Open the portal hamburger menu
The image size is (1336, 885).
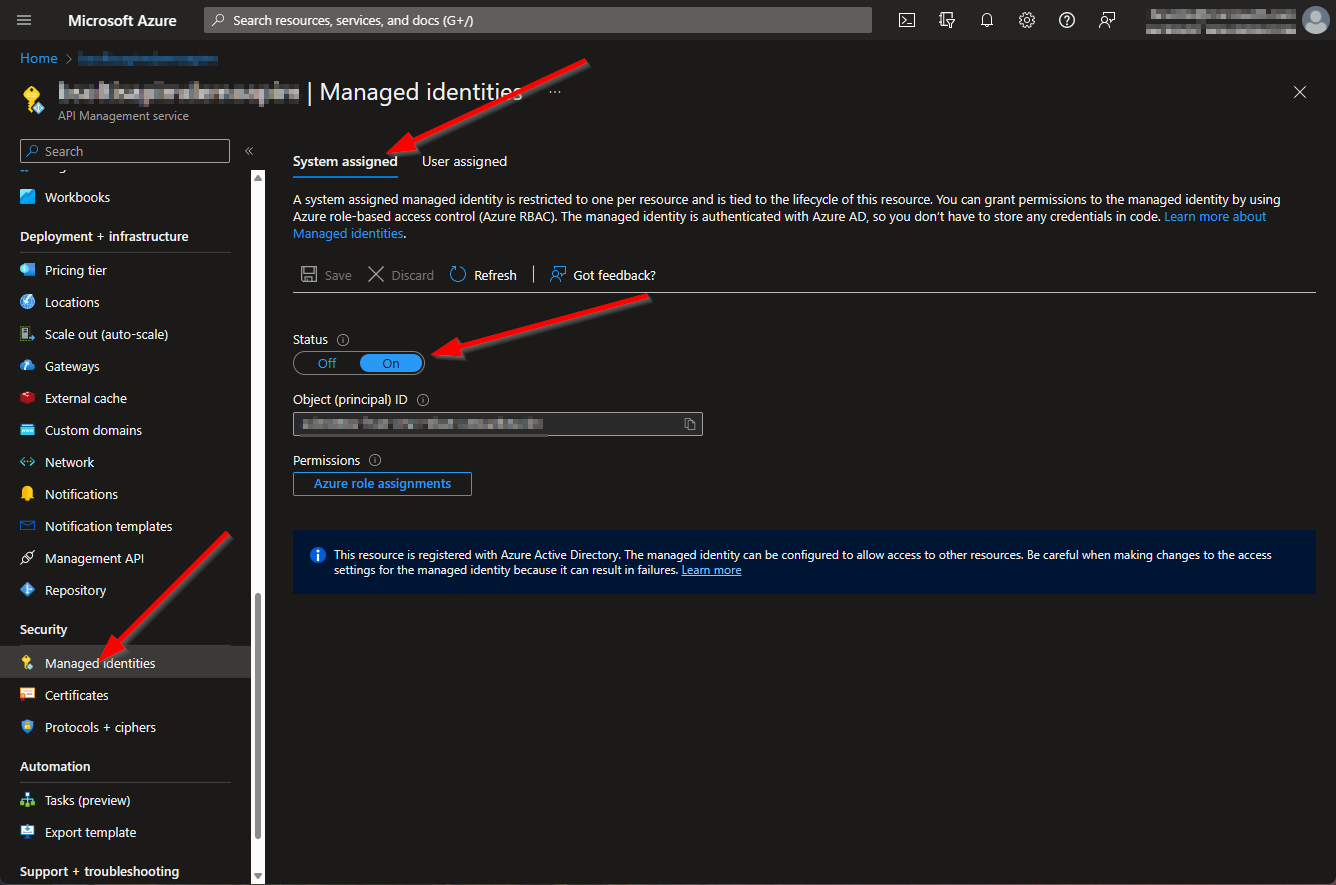click(x=24, y=20)
